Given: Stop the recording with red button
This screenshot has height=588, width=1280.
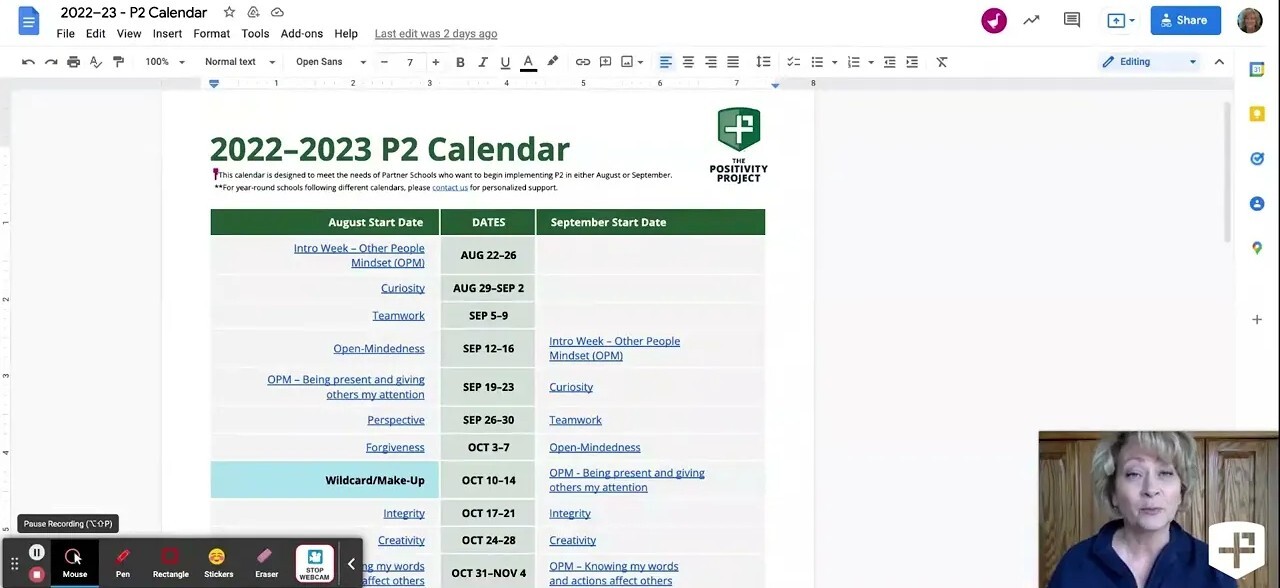Looking at the screenshot, I should 37,574.
